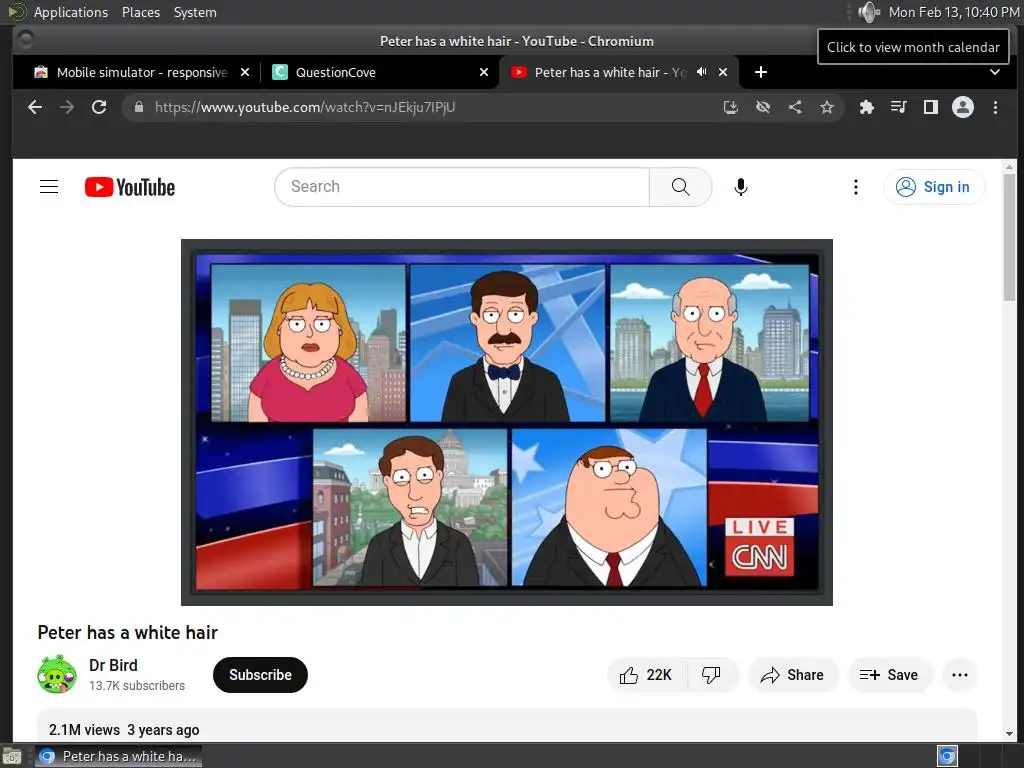Click the YouTube Search field

click(x=462, y=187)
